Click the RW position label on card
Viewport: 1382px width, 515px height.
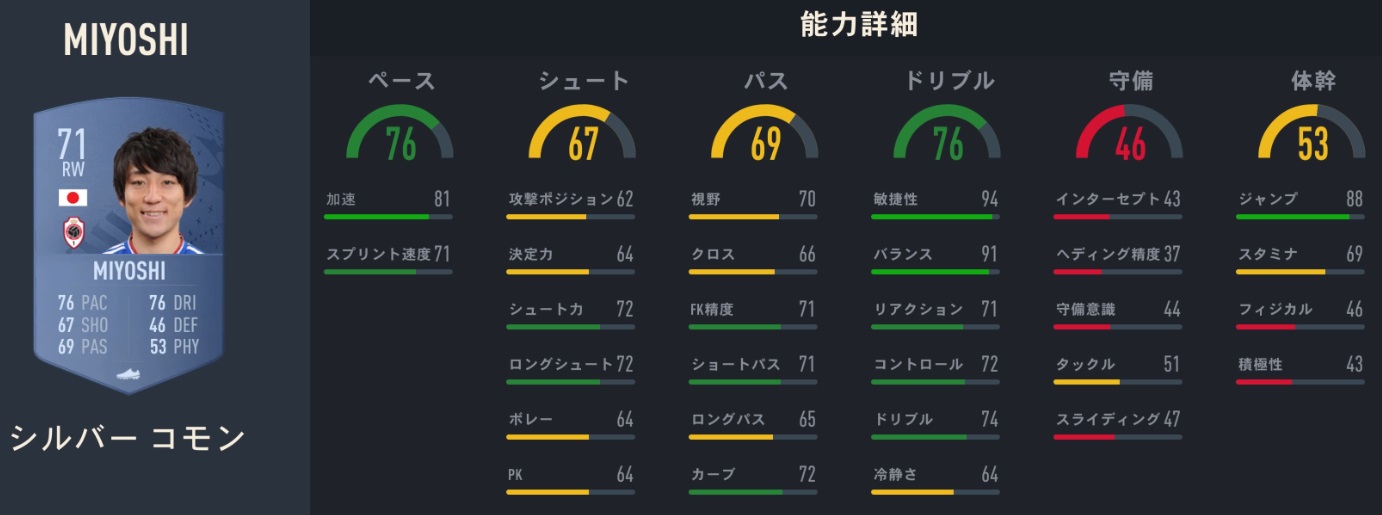pos(73,171)
